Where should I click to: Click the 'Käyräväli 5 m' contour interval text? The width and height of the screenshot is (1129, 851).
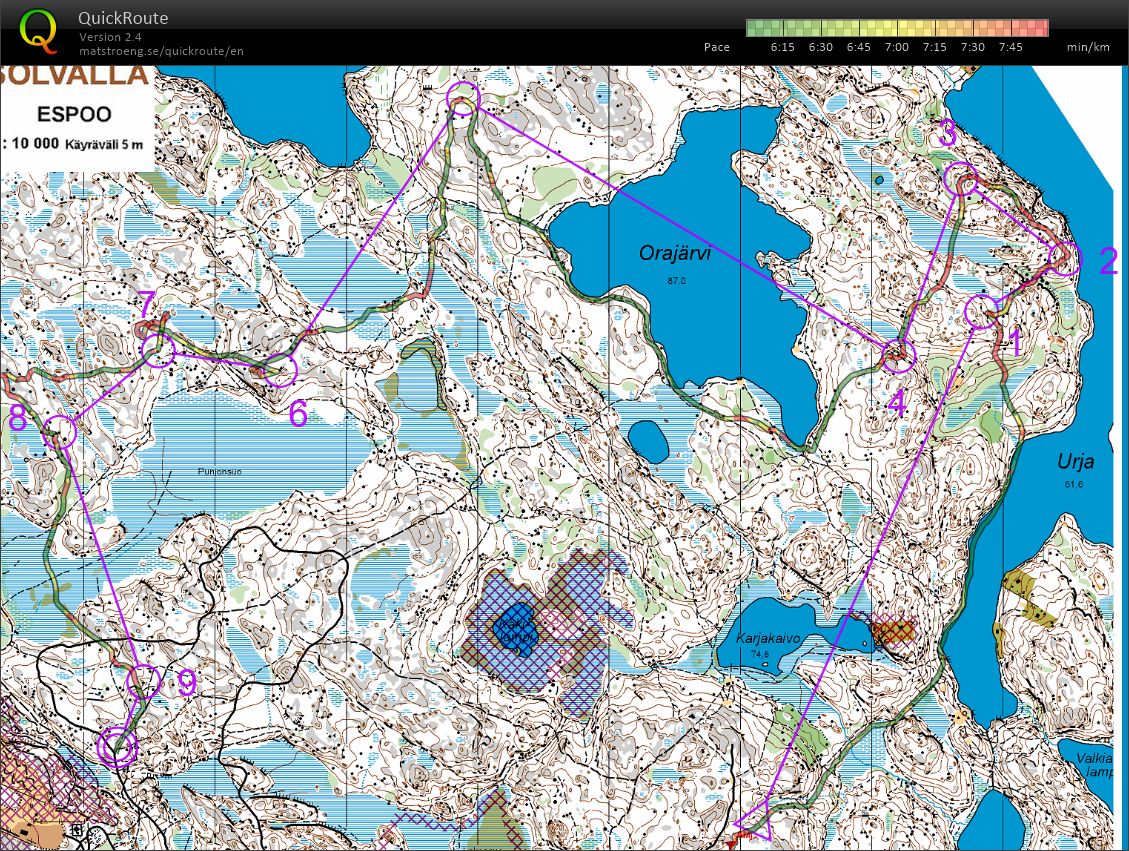click(x=104, y=144)
